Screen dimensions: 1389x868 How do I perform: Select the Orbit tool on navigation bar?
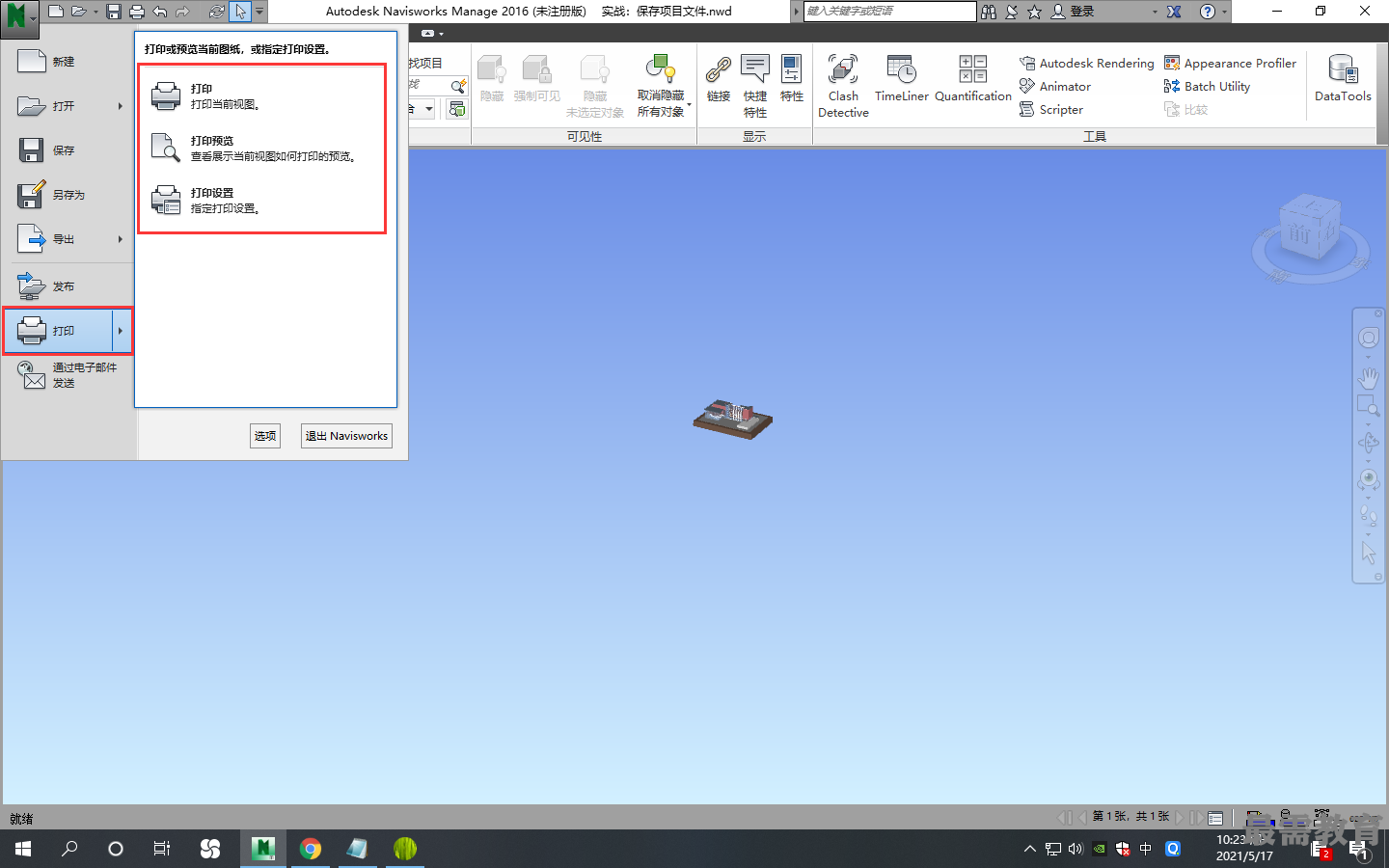(x=1369, y=443)
